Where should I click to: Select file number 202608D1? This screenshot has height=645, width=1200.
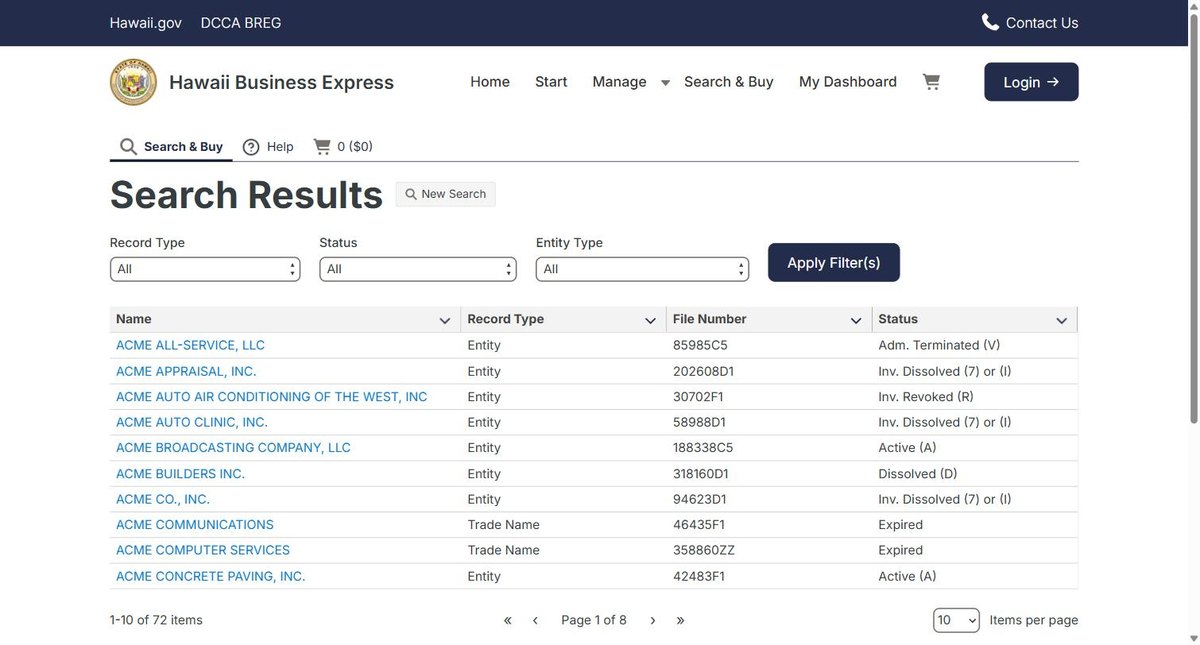[x=703, y=371]
